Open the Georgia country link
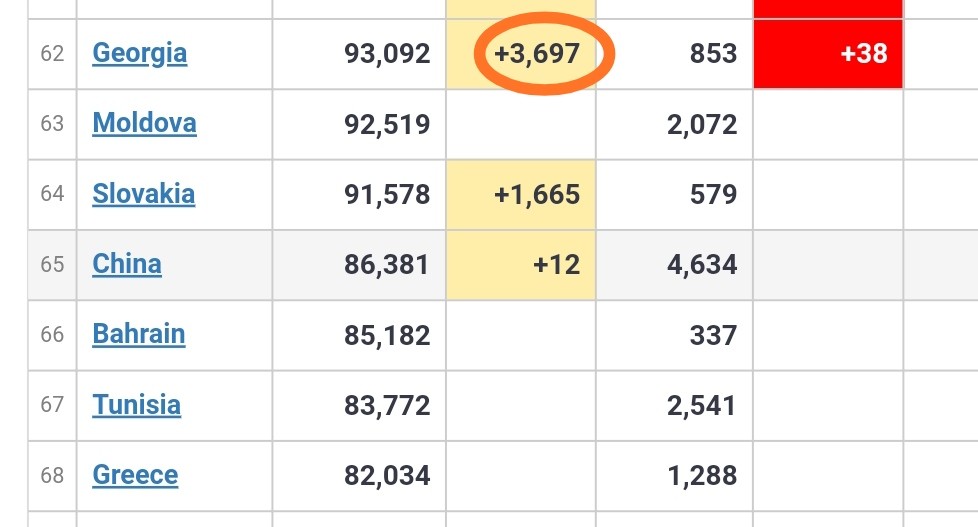 pyautogui.click(x=139, y=52)
